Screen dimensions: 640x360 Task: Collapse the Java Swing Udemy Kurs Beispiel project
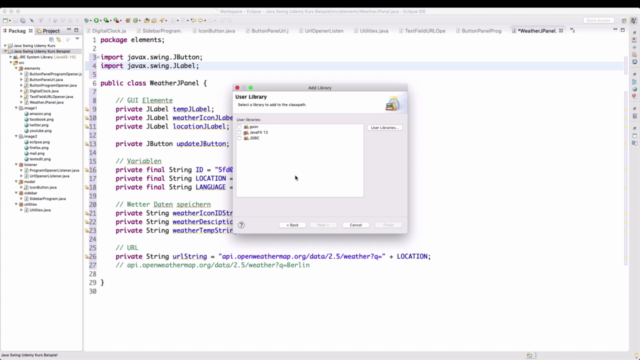pyautogui.click(x=5, y=51)
